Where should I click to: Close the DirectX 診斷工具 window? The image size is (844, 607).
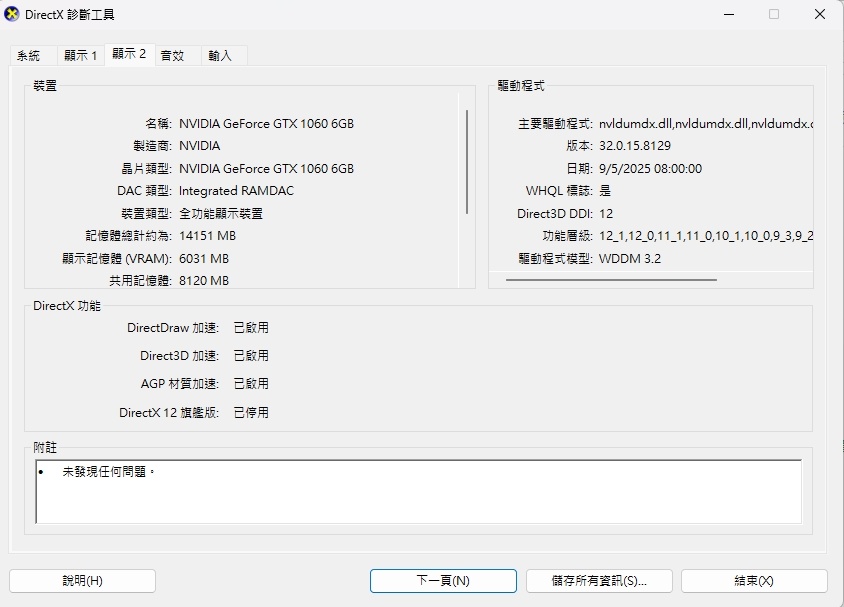tap(820, 15)
